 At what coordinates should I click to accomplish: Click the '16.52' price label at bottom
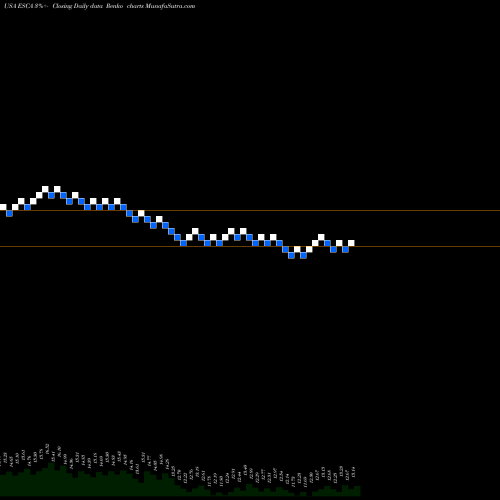[x=47, y=449]
